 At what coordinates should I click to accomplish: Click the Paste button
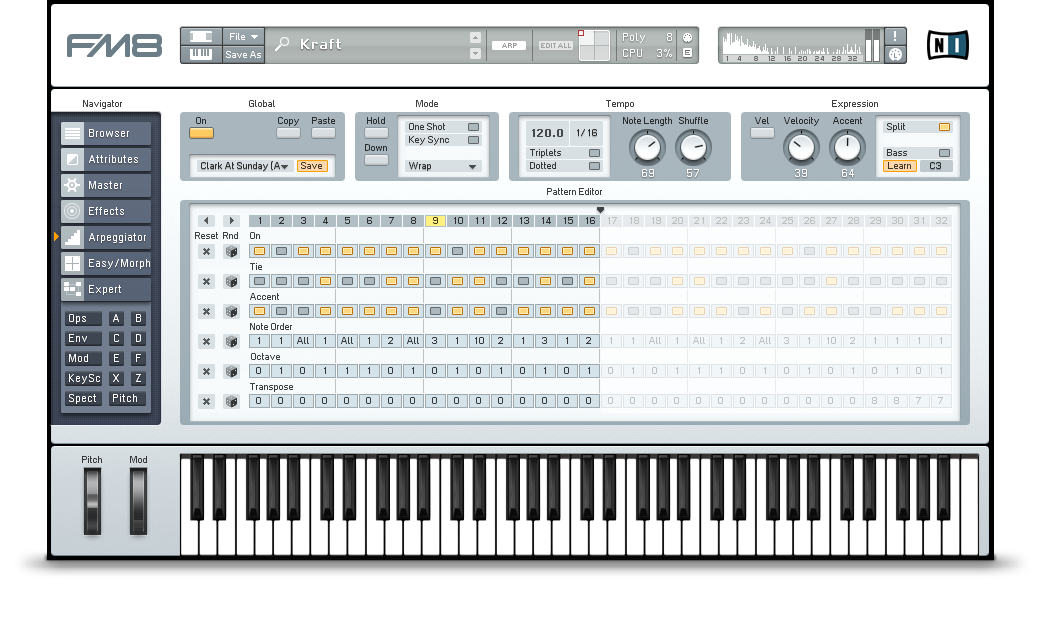323,133
